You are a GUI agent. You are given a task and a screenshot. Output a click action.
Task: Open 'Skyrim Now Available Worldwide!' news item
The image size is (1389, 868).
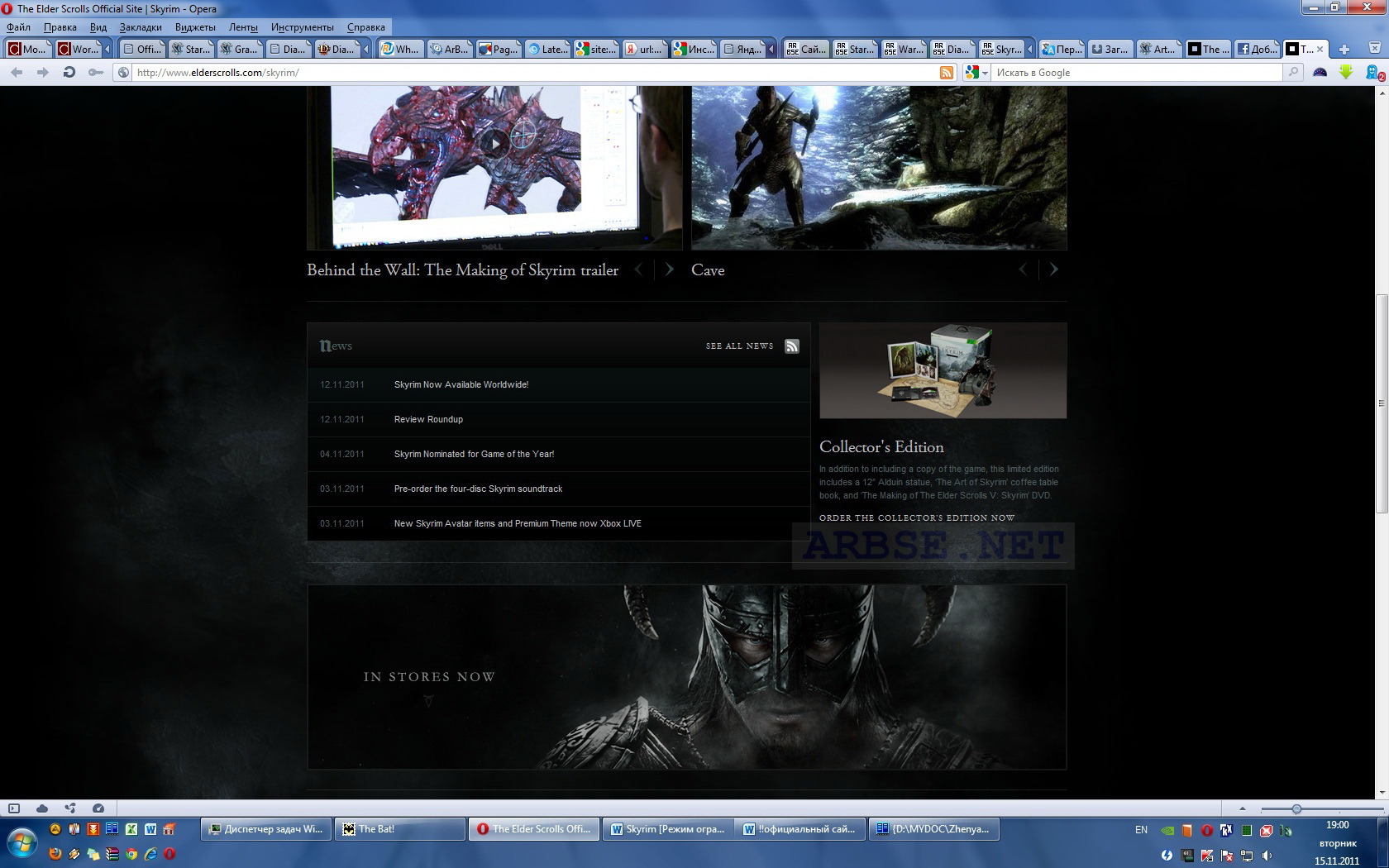click(461, 384)
